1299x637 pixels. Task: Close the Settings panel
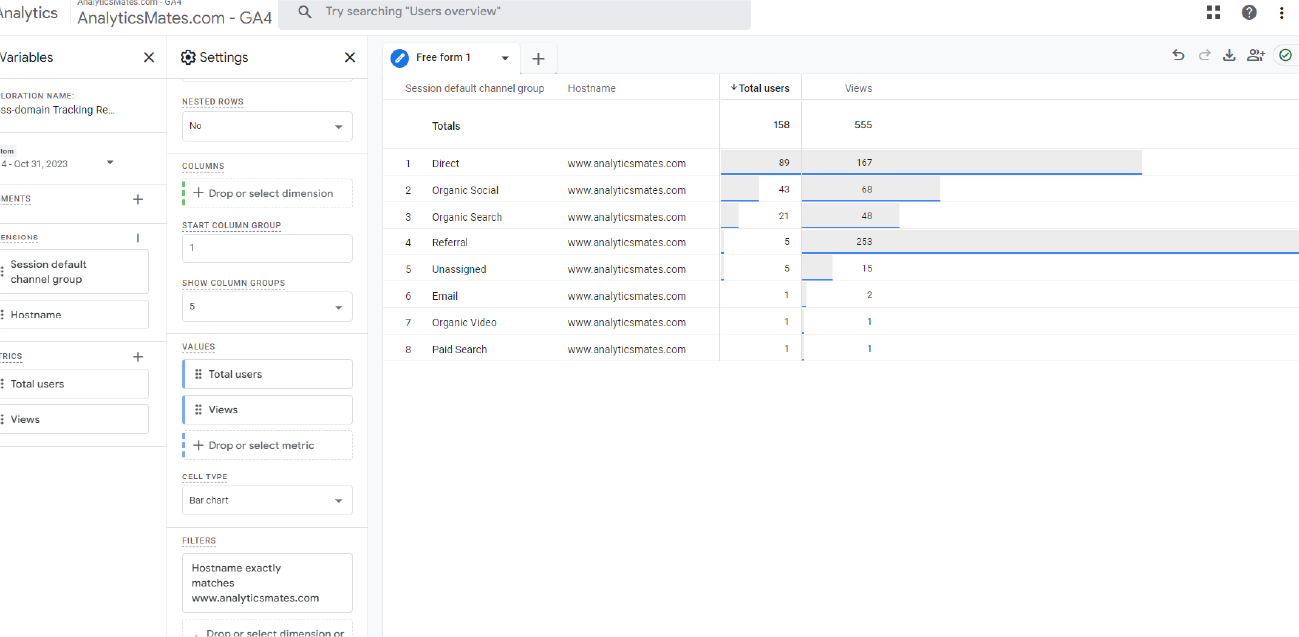tap(350, 58)
